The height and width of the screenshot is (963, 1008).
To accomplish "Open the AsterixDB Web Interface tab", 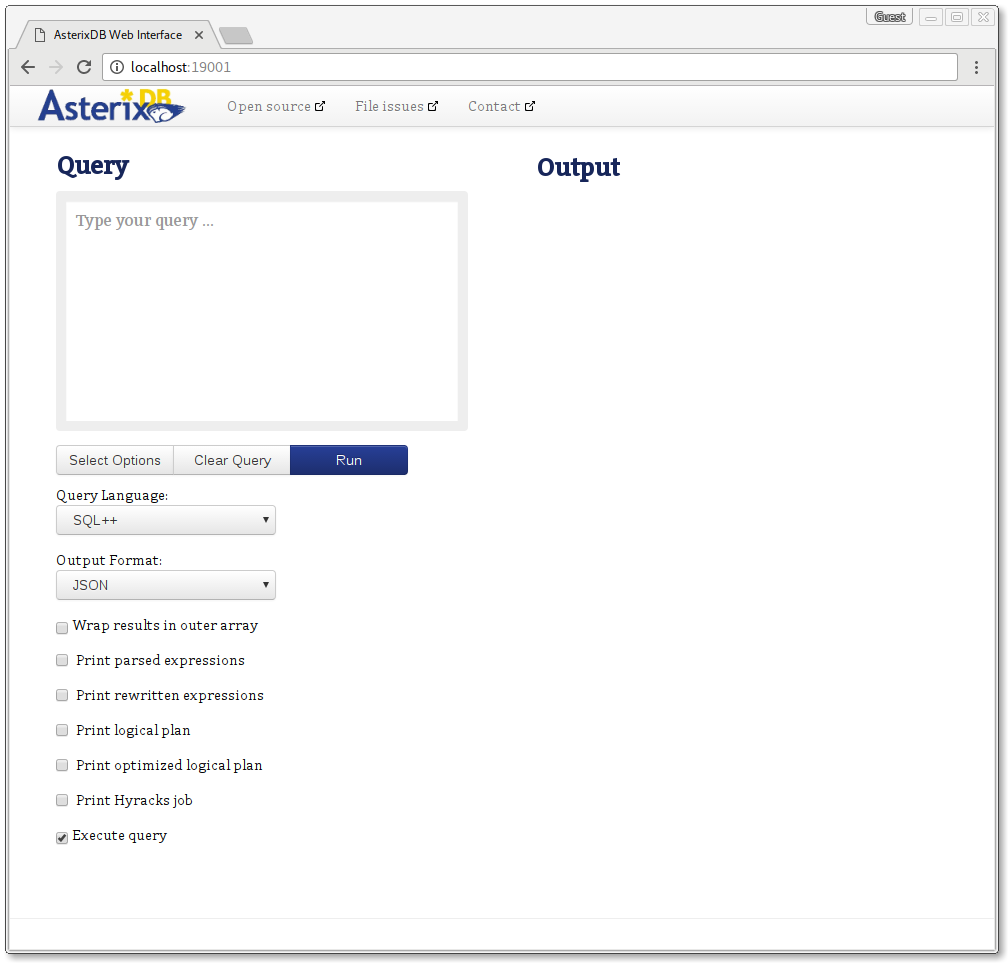I will pyautogui.click(x=117, y=35).
